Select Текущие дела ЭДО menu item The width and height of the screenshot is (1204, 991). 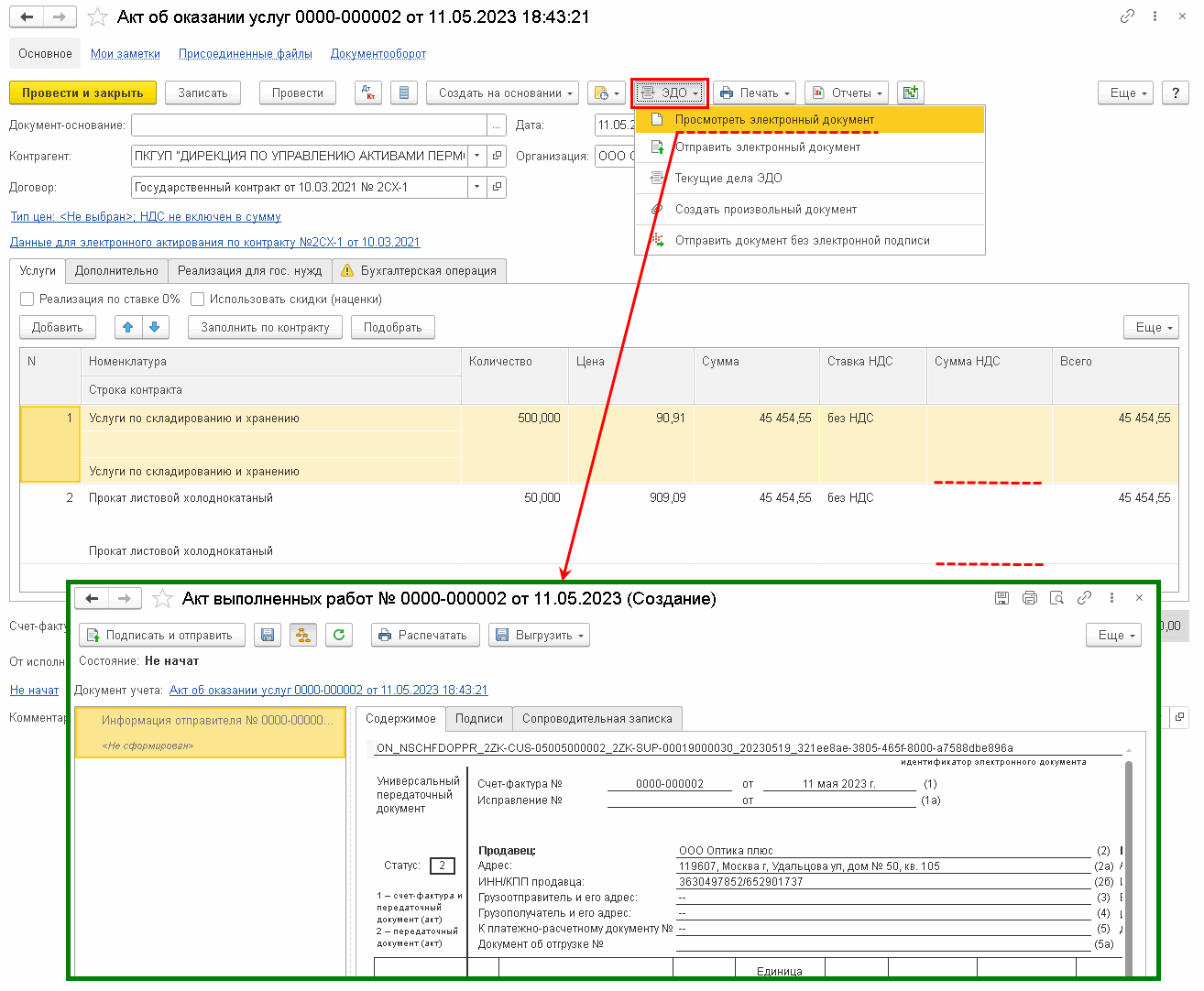coord(810,178)
